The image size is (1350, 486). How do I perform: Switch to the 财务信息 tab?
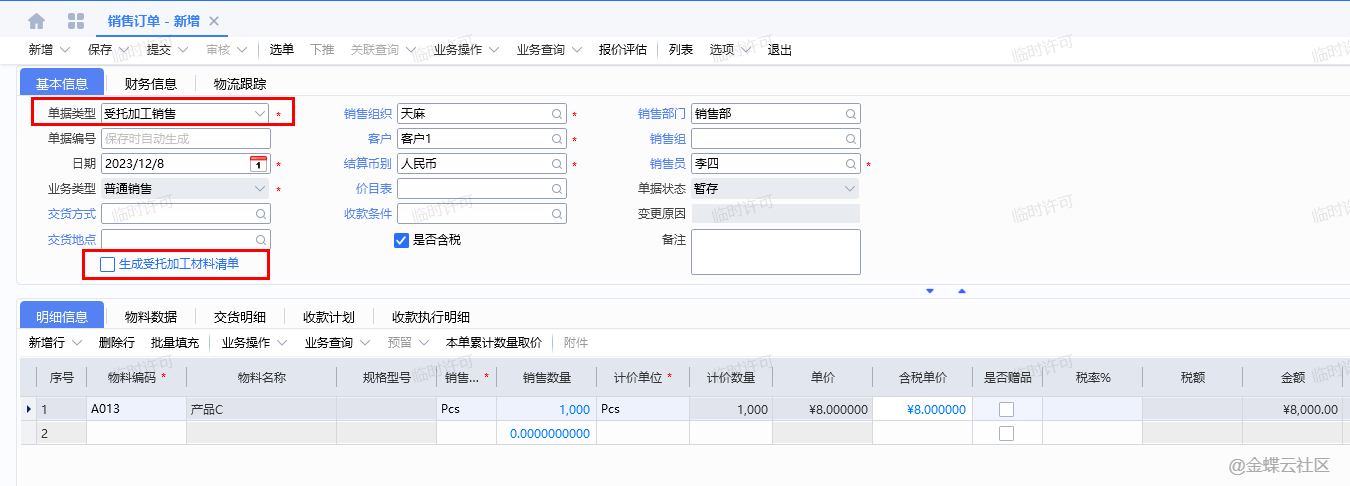(151, 84)
